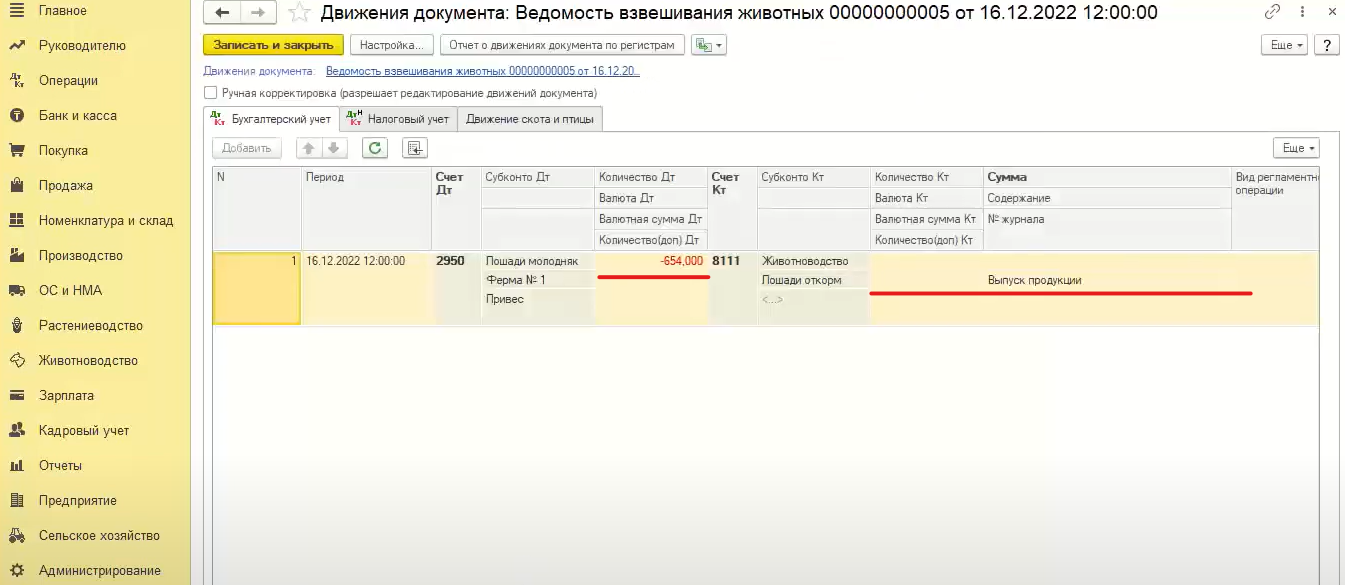Screen dimensions: 1345x585
Task: Expand the top Еще dropdown menu
Action: [1285, 45]
